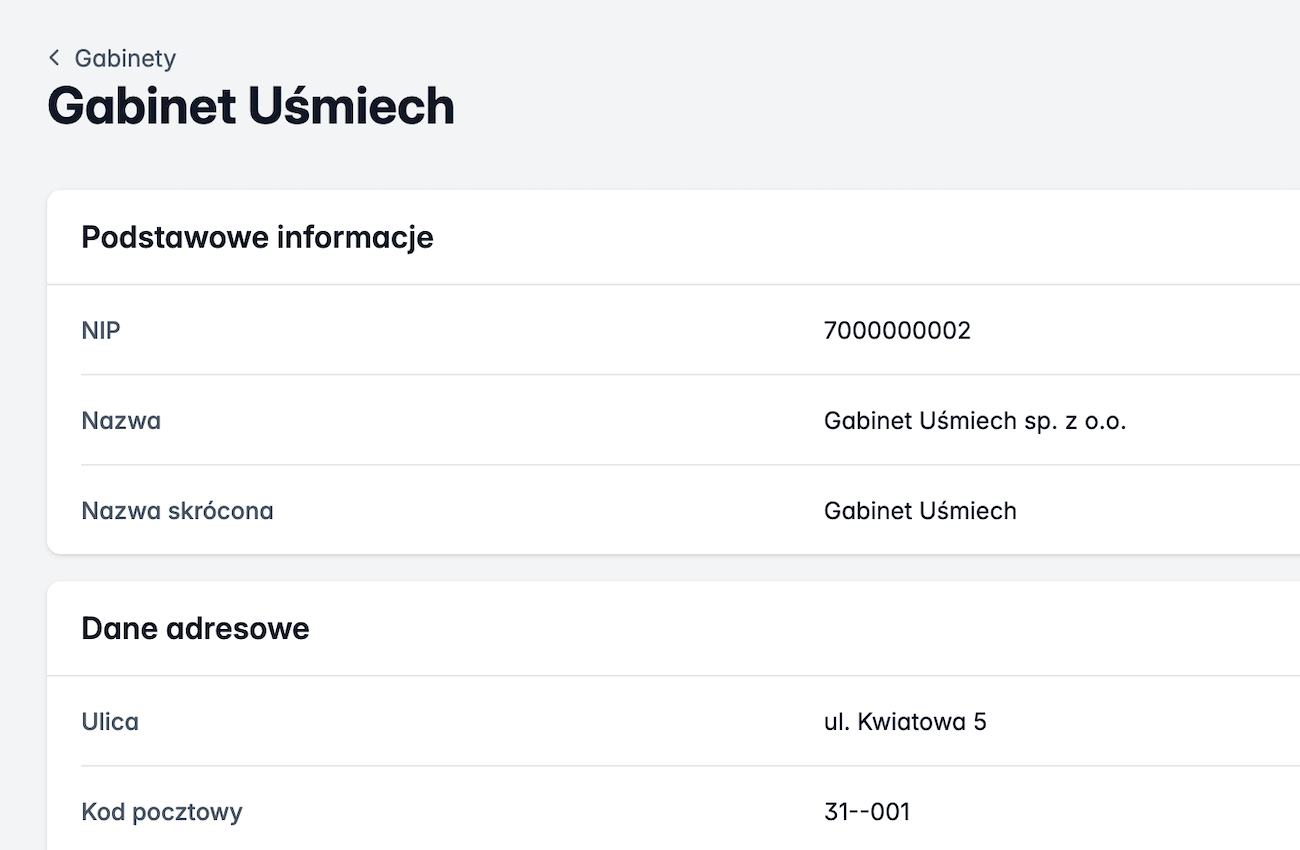Select the value Gabinet Uśmiech sp. z o.o.
The height and width of the screenshot is (850, 1300).
[975, 420]
